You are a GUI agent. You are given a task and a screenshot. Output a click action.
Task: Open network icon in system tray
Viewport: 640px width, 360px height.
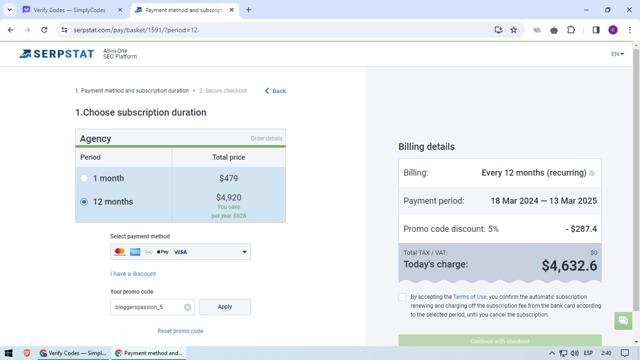563,353
